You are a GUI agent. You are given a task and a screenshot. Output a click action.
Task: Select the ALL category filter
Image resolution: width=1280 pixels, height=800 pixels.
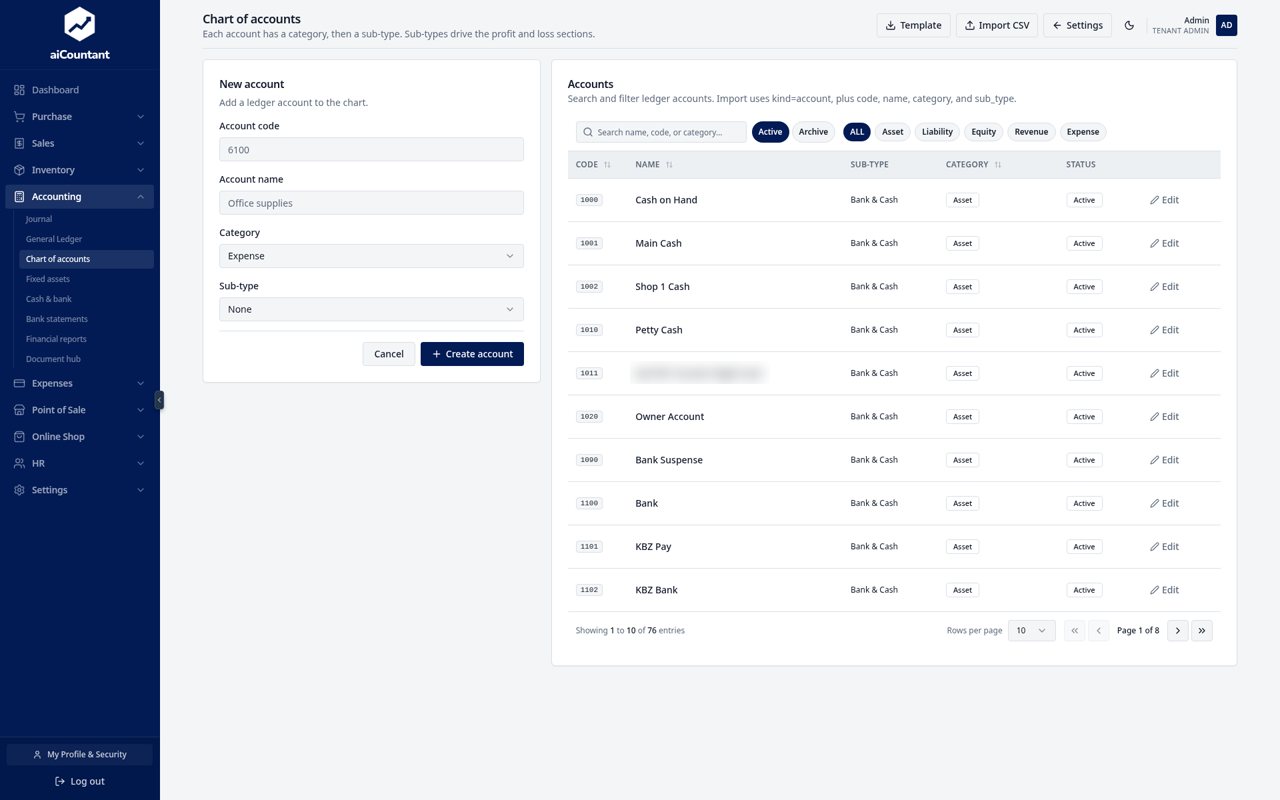[x=857, y=132]
